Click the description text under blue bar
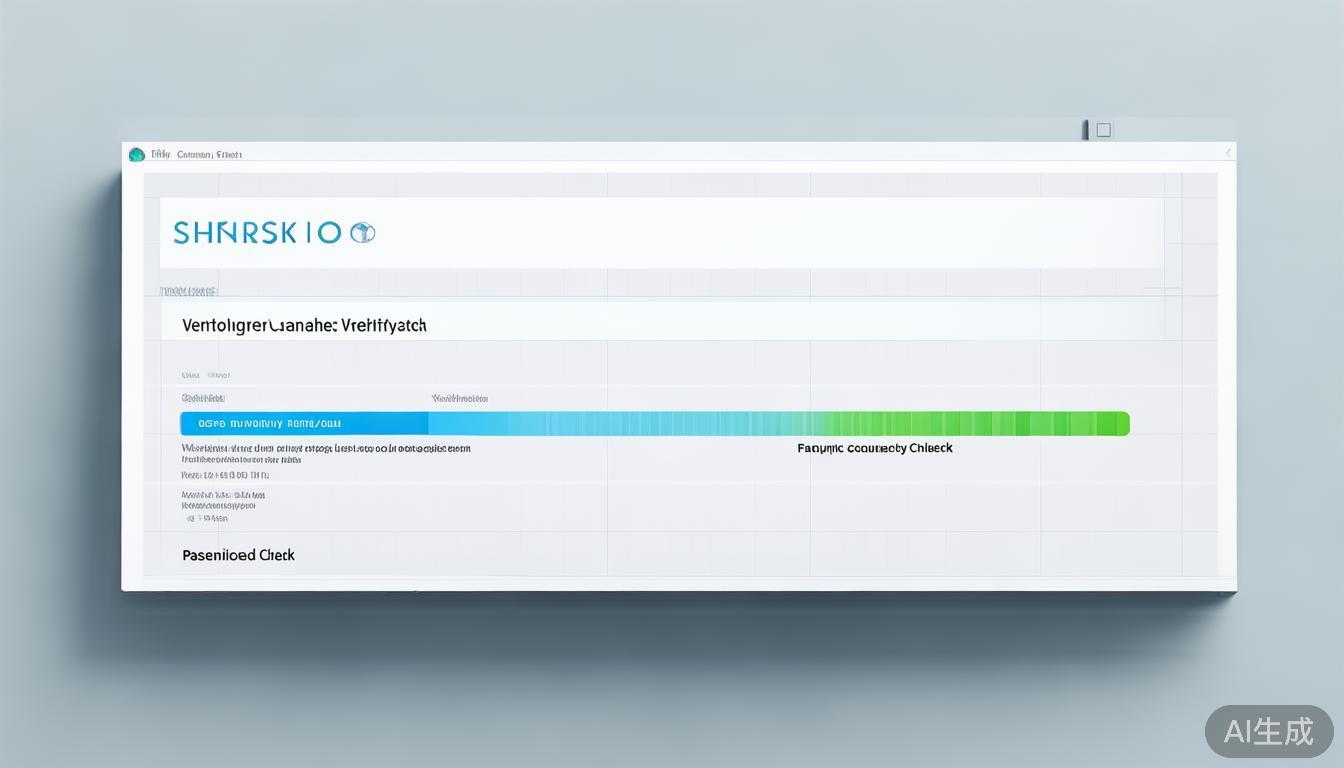Screen dimensions: 1344x768 (325, 449)
